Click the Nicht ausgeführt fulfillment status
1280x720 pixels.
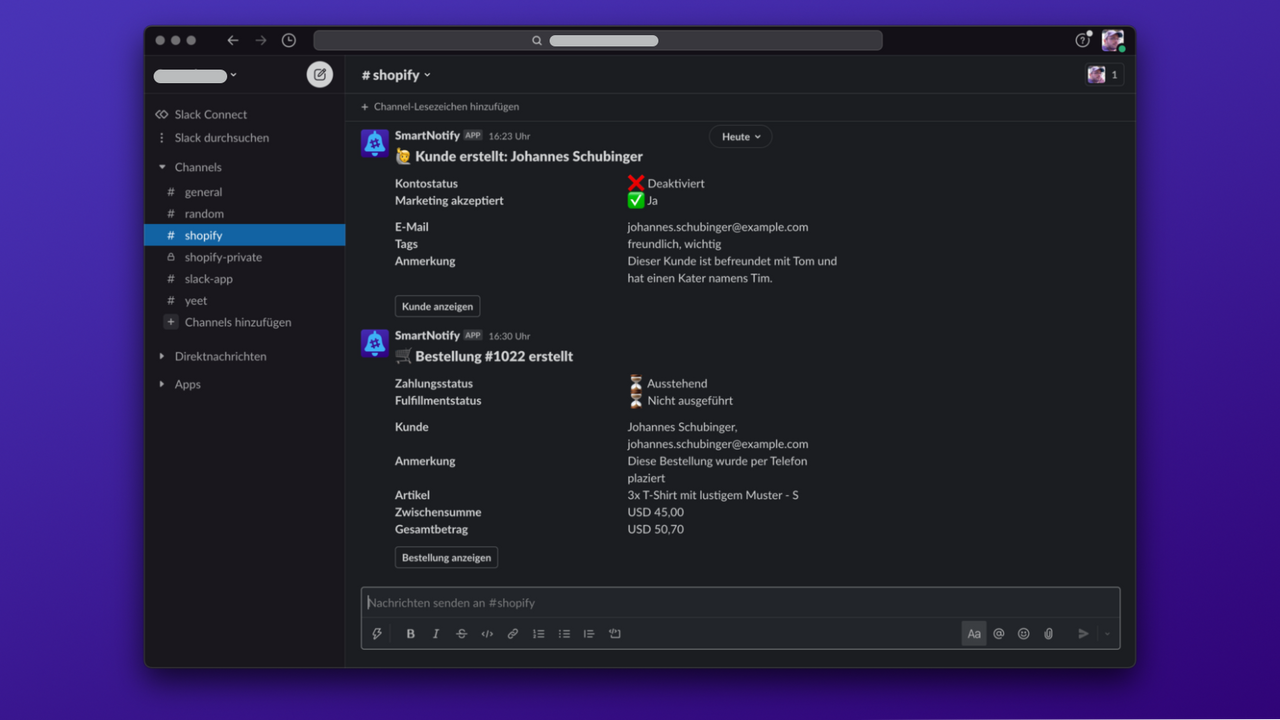point(690,400)
